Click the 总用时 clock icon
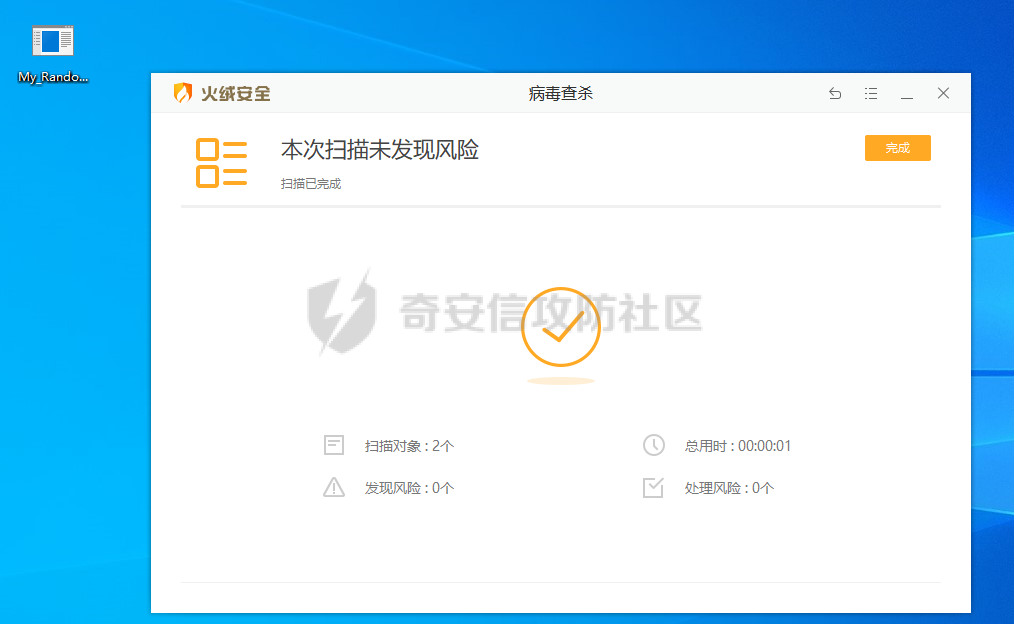 (654, 446)
